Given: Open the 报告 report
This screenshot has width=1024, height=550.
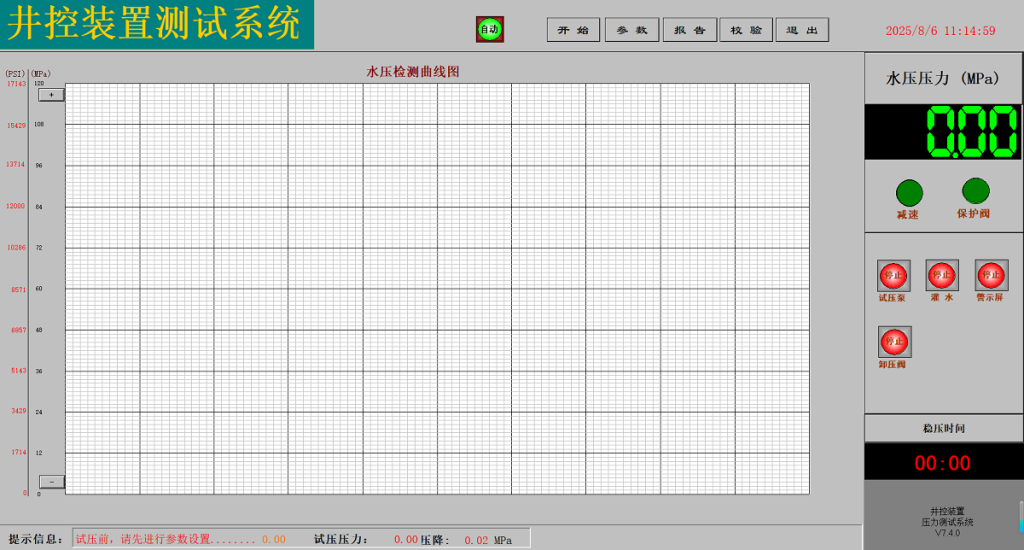Looking at the screenshot, I should [x=689, y=30].
